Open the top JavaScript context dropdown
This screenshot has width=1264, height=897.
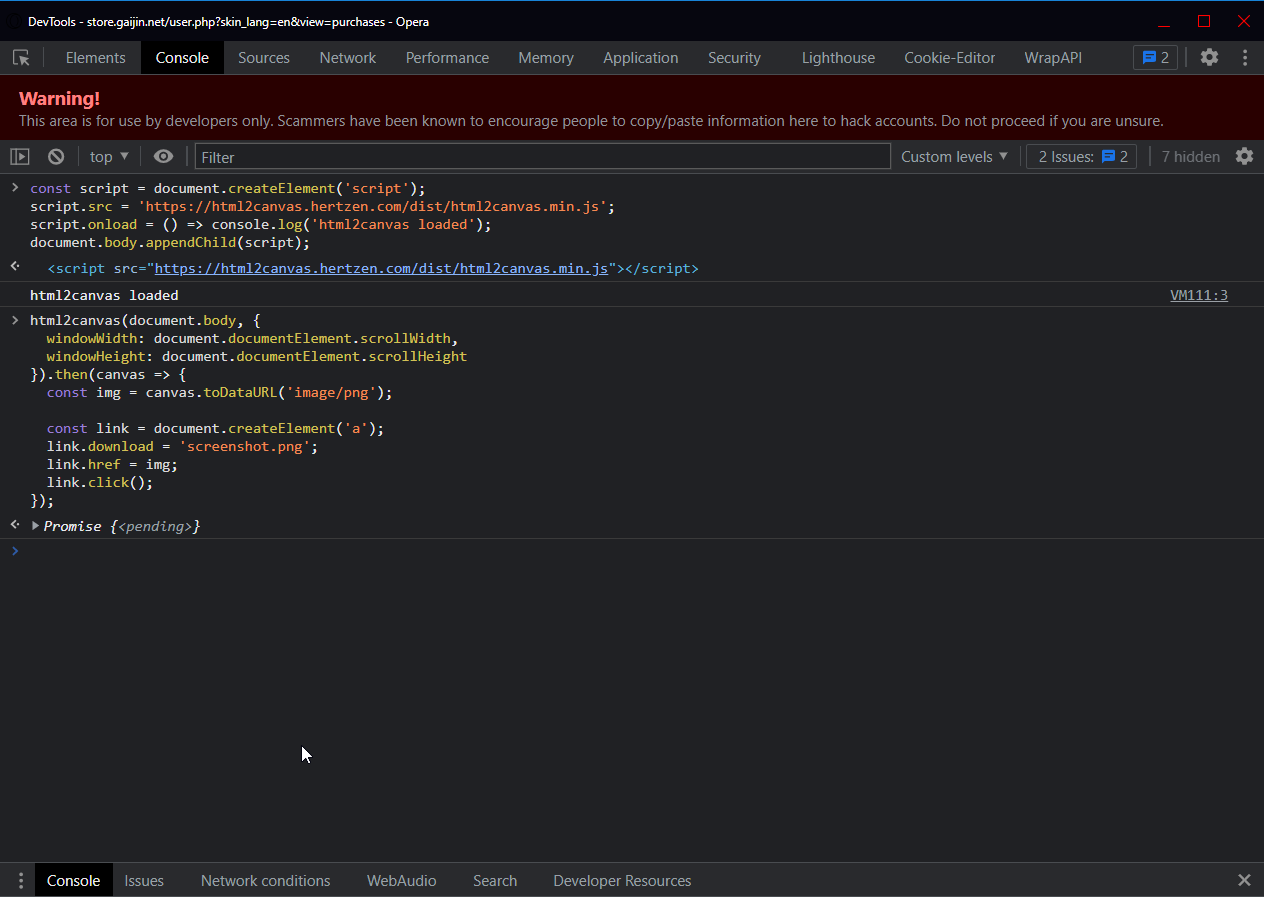pyautogui.click(x=109, y=156)
